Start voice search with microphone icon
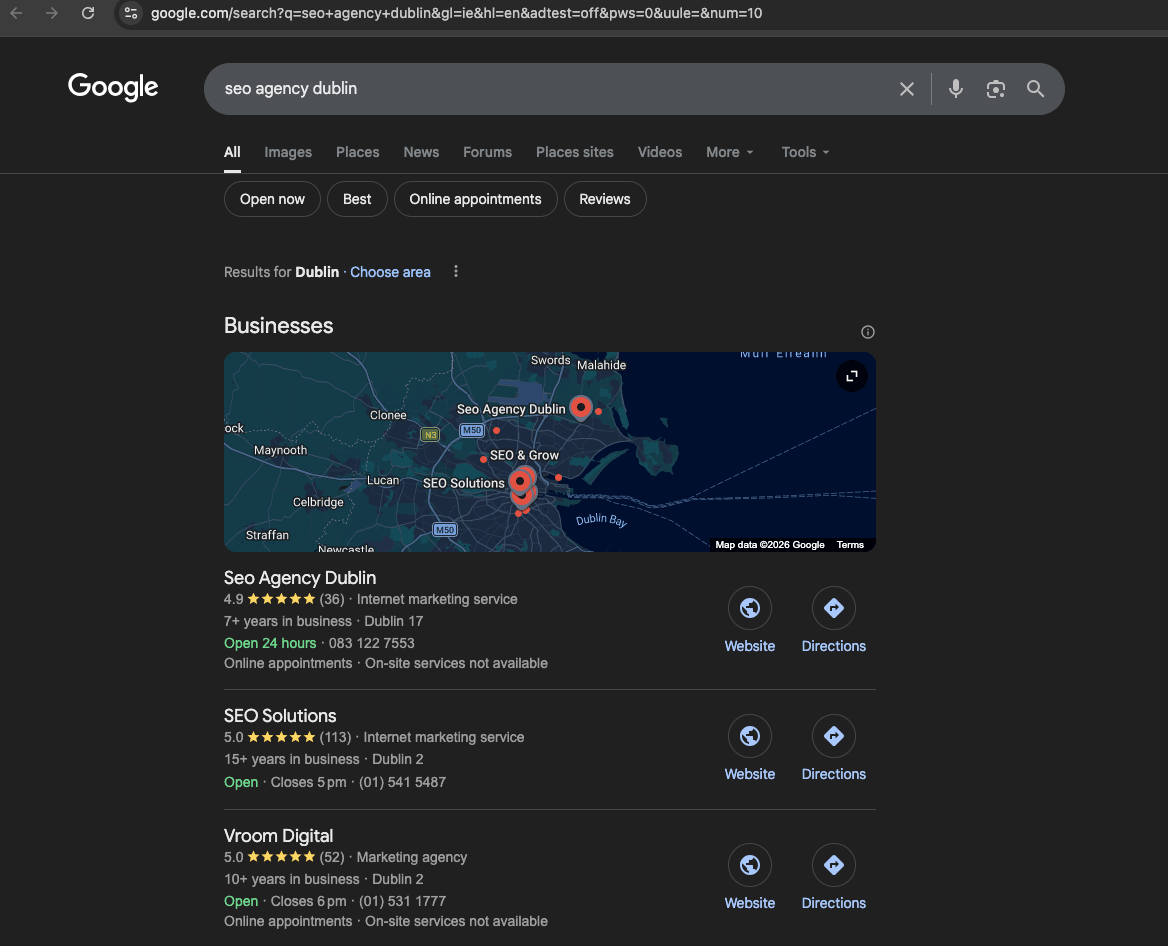The height and width of the screenshot is (946, 1168). (x=956, y=89)
